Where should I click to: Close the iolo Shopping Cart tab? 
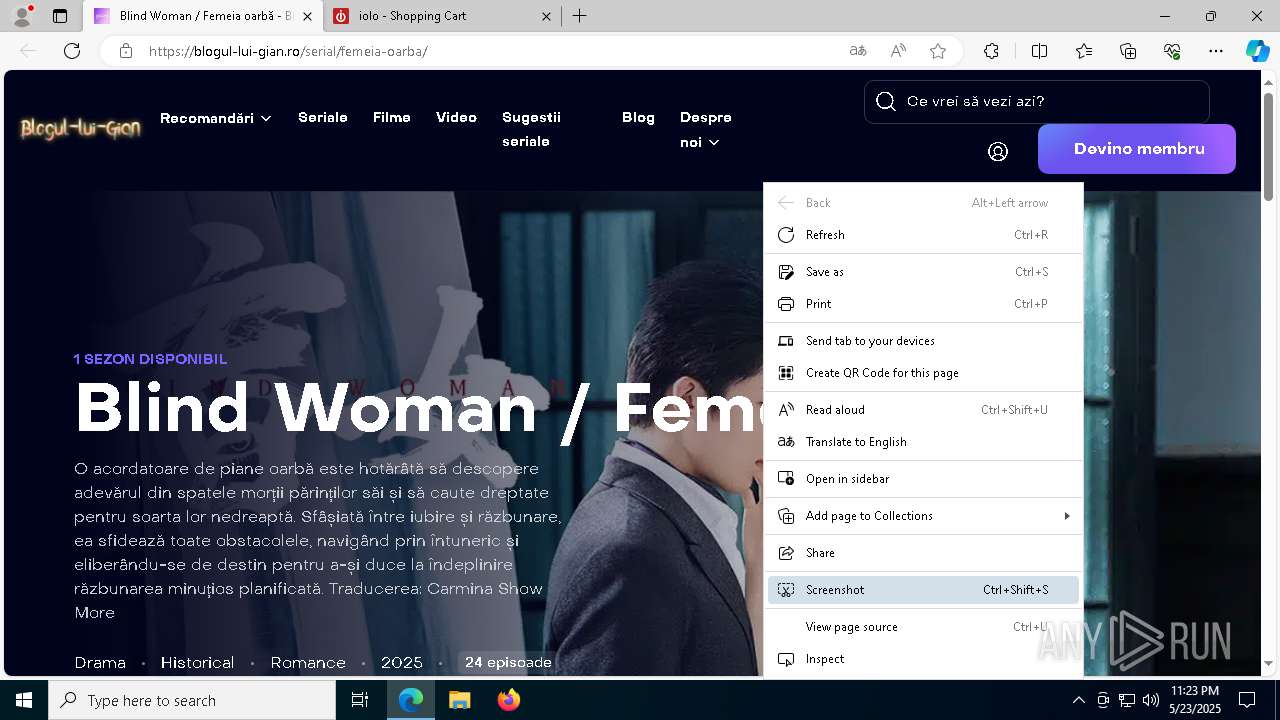click(547, 16)
